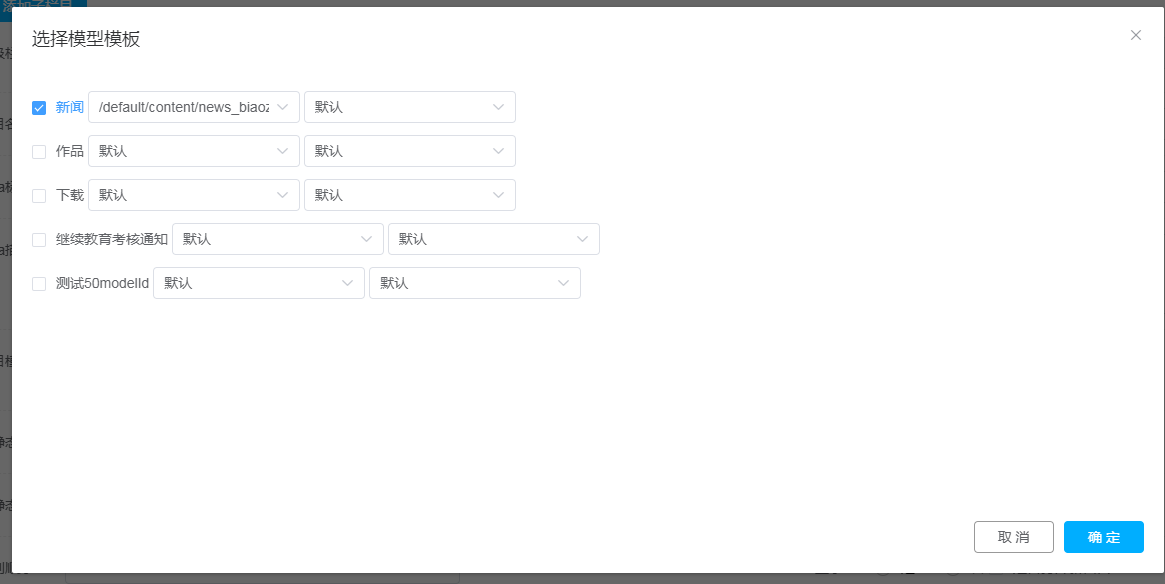
Task: Open the 新闻 template path dropdown
Action: tap(193, 107)
